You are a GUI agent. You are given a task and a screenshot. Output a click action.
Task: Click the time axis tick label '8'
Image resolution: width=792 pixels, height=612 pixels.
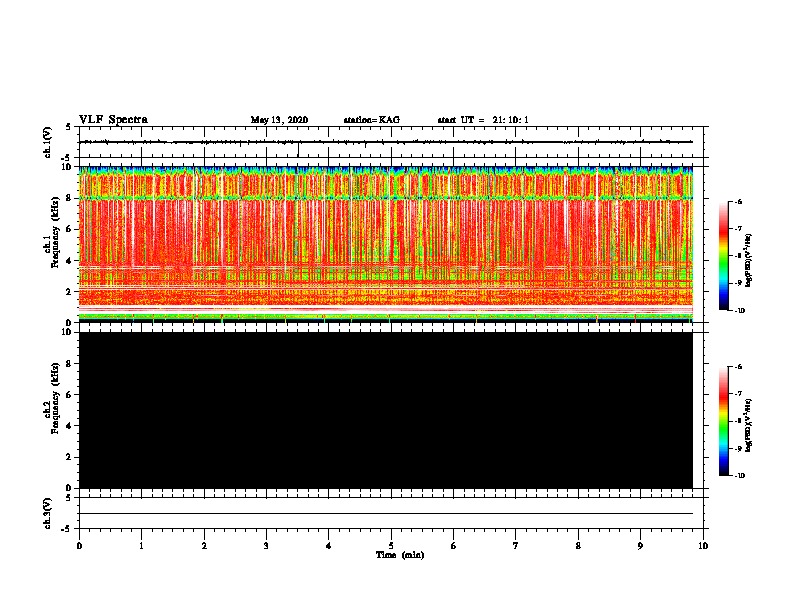pos(578,546)
